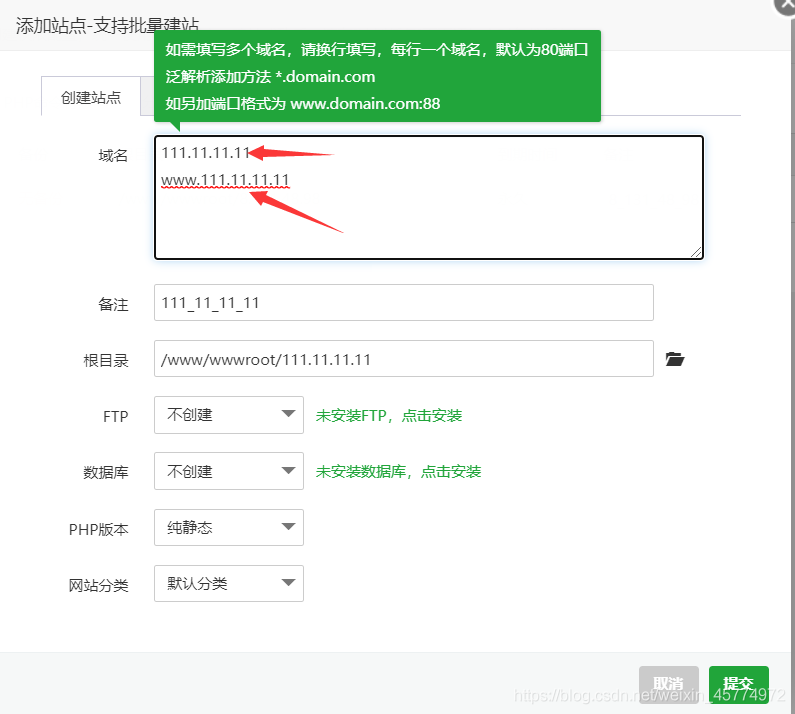Click the 未安装FTP，点击安装 link
The height and width of the screenshot is (714, 795).
coord(389,416)
